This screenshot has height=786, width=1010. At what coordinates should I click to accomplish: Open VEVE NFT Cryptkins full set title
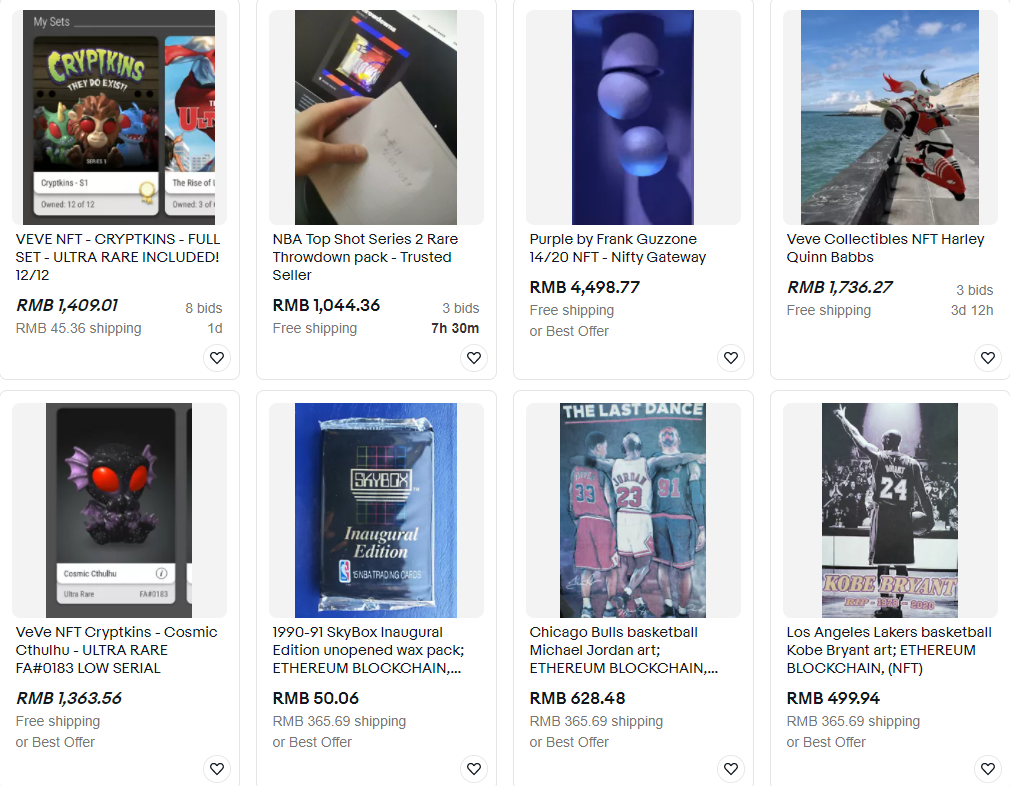[x=119, y=257]
